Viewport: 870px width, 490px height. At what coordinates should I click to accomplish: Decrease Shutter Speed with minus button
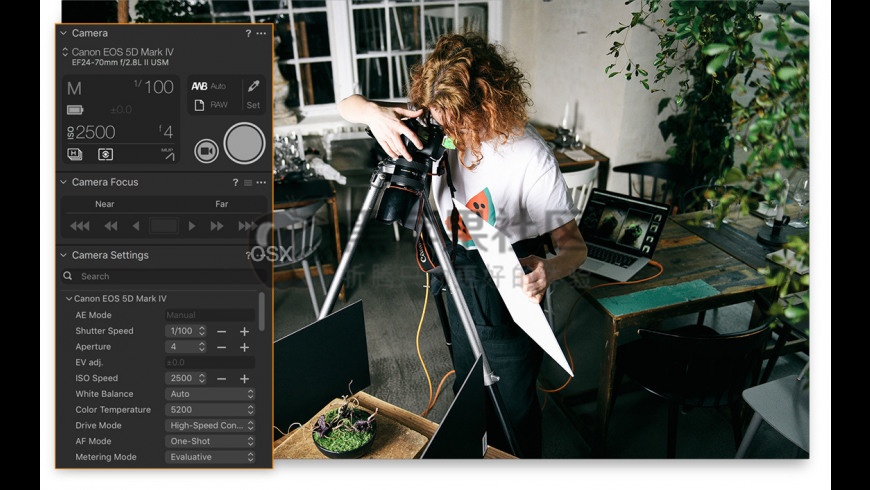pyautogui.click(x=221, y=331)
